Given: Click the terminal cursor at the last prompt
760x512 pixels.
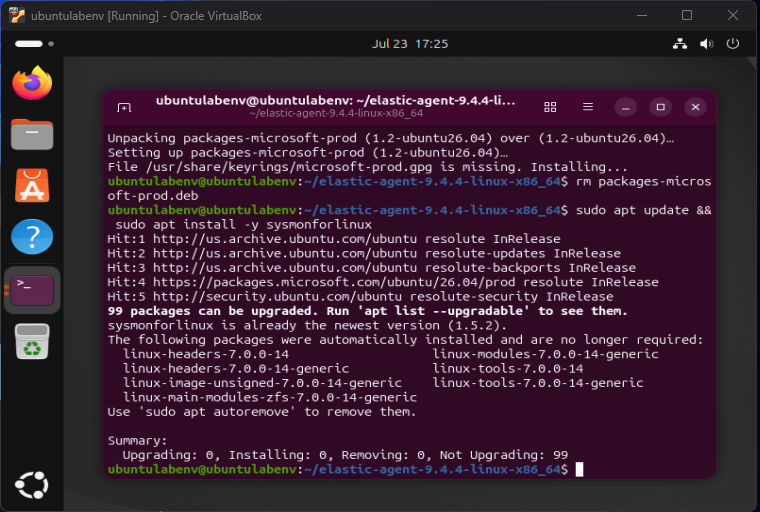Looking at the screenshot, I should [579, 469].
